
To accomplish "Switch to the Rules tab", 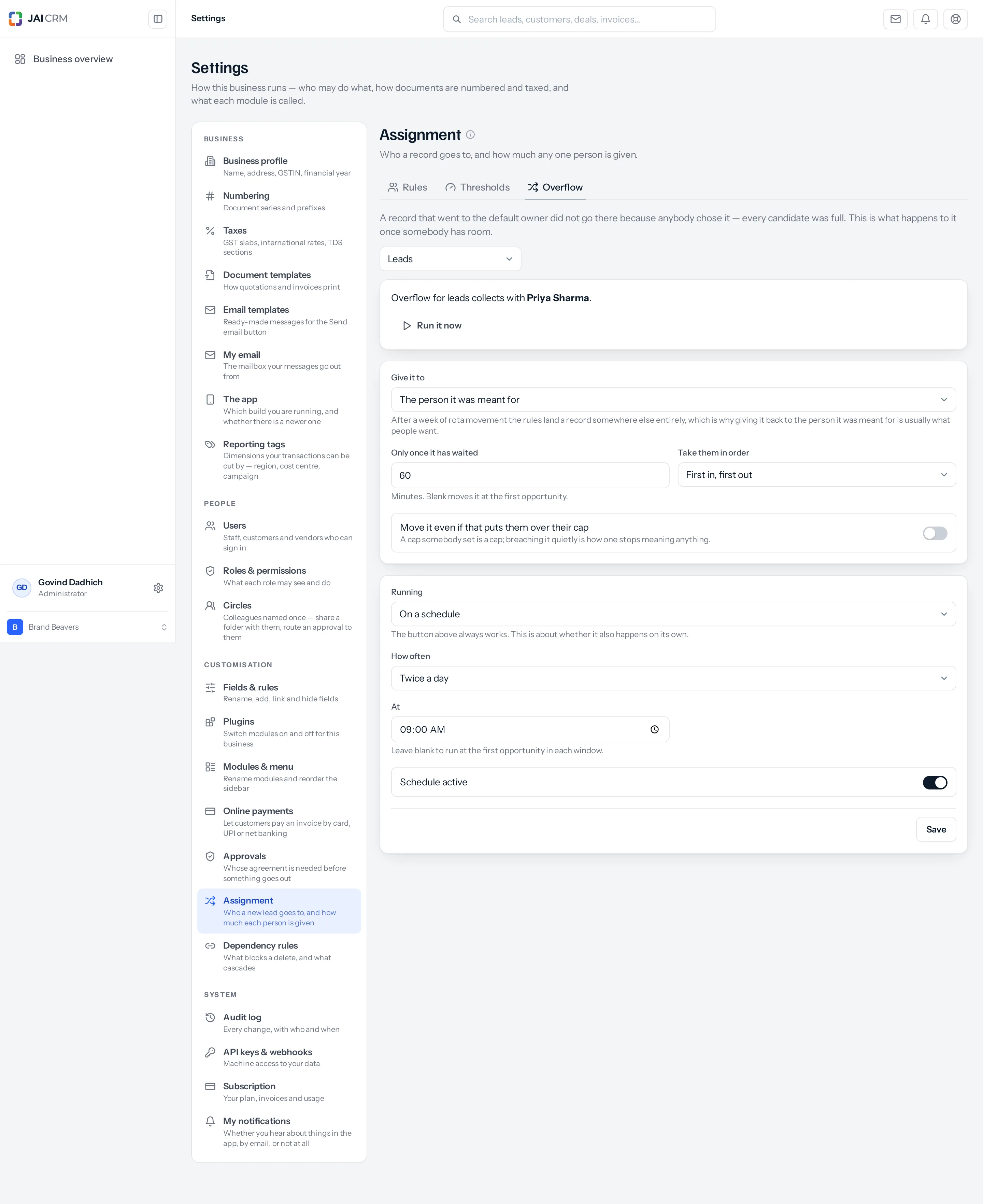I will tap(408, 187).
